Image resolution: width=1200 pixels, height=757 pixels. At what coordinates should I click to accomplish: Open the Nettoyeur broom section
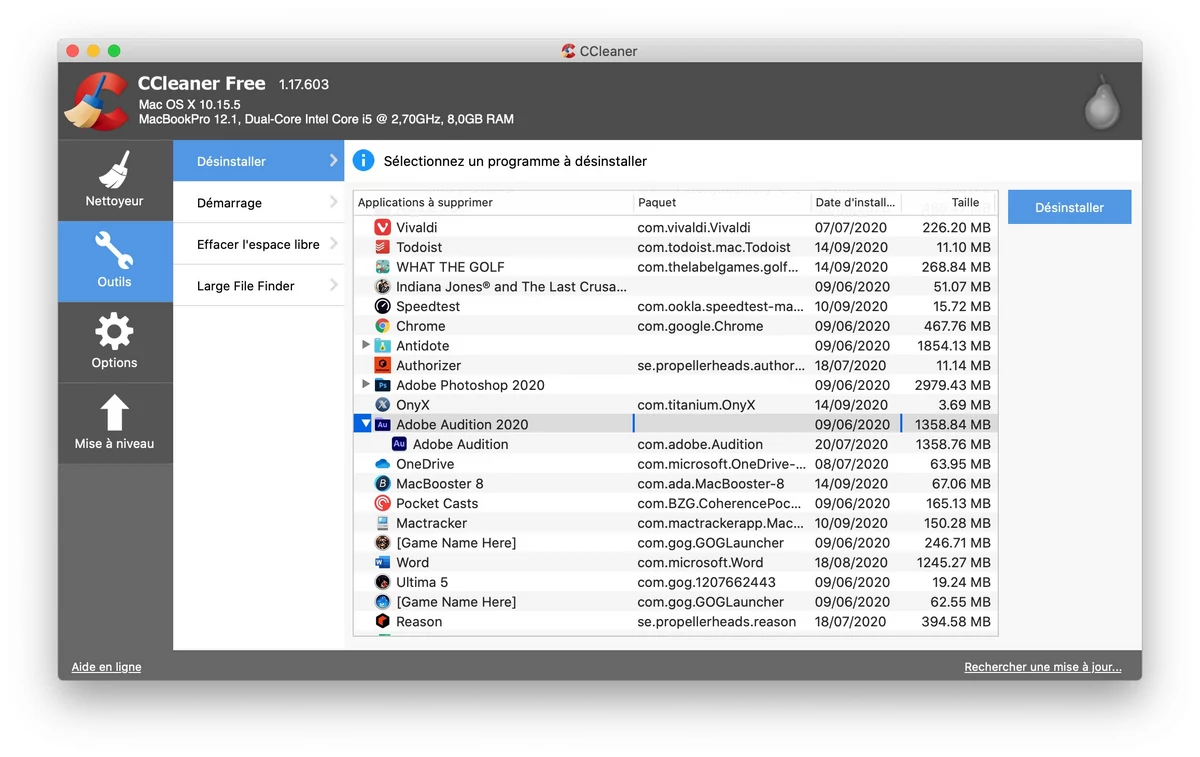(x=115, y=180)
